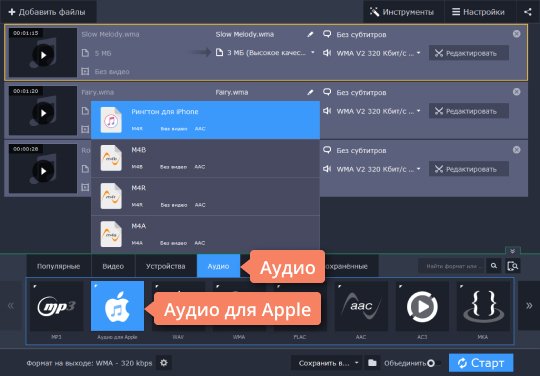Switch to the Video (Видео) tab
540x376 pixels.
[x=113, y=266]
